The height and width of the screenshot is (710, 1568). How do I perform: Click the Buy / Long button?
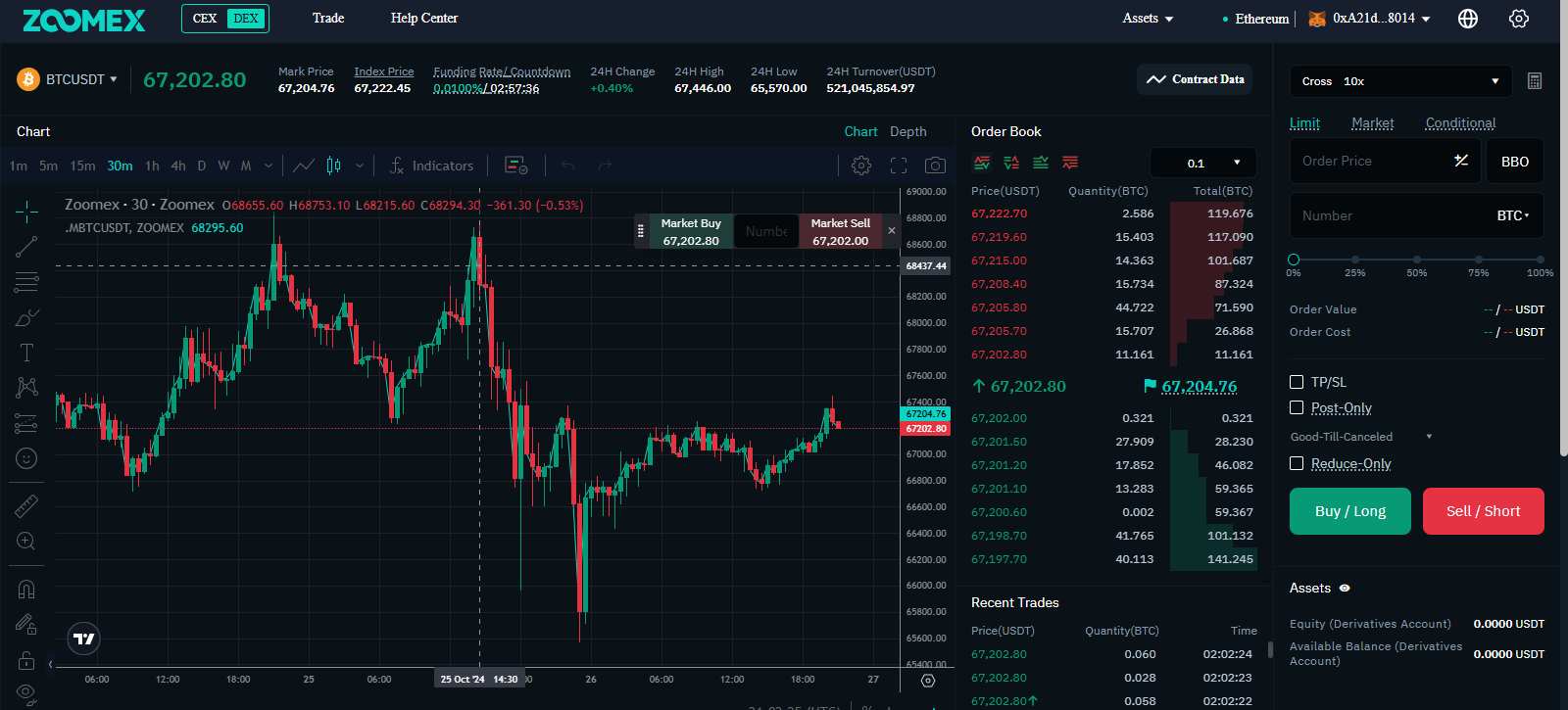[1350, 511]
